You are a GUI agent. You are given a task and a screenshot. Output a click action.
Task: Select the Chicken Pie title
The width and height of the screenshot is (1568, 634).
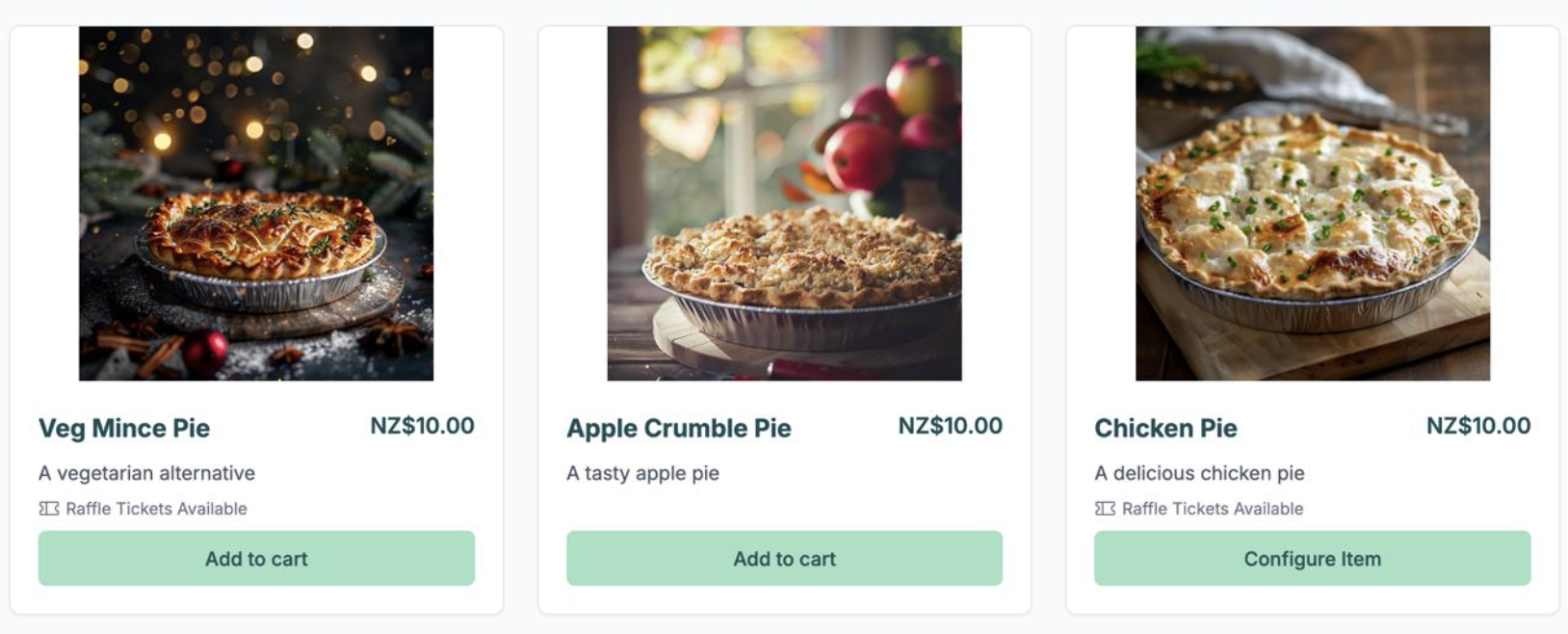(x=1166, y=428)
